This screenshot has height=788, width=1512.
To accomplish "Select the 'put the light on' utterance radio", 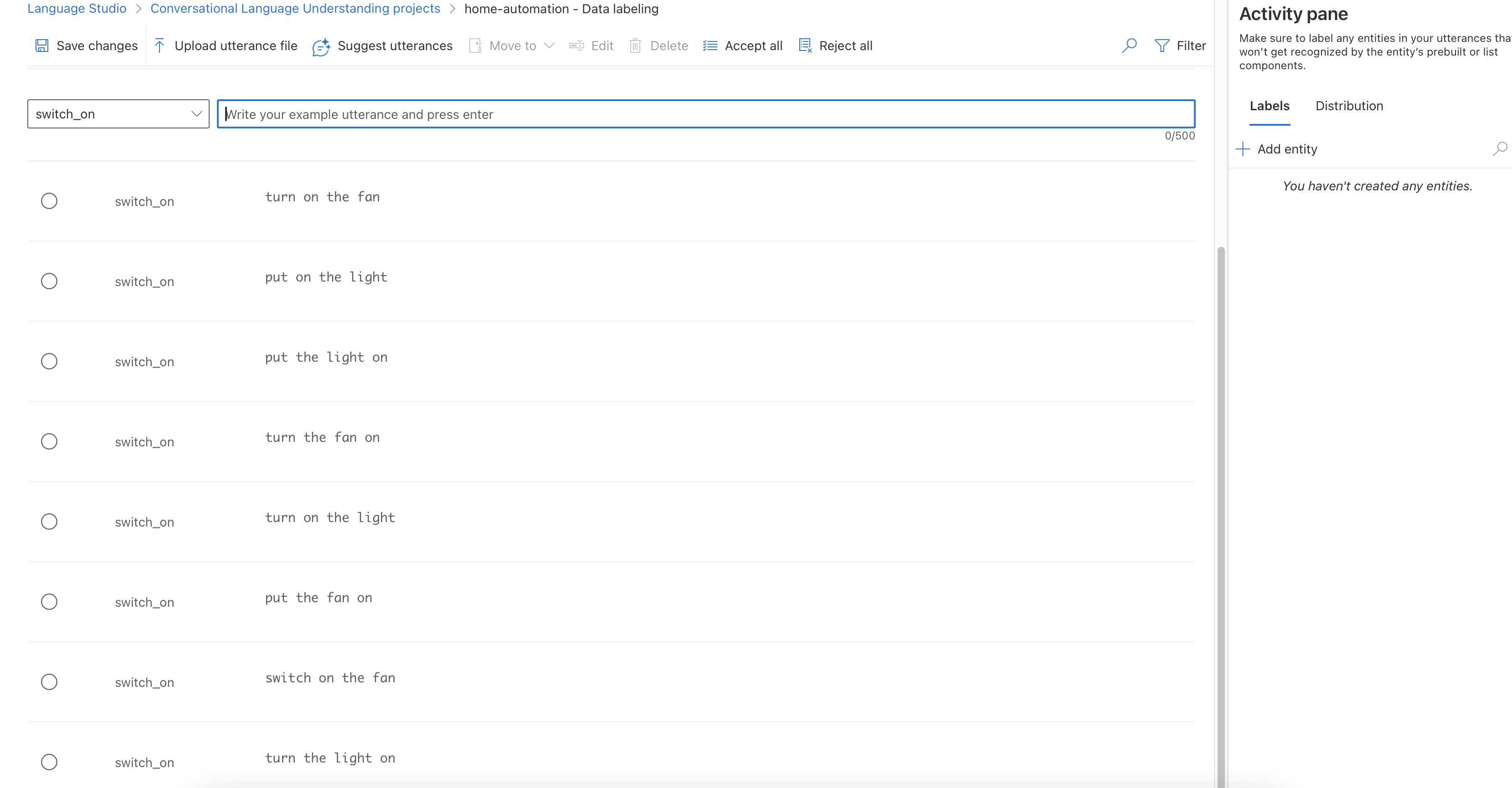I will (x=49, y=362).
